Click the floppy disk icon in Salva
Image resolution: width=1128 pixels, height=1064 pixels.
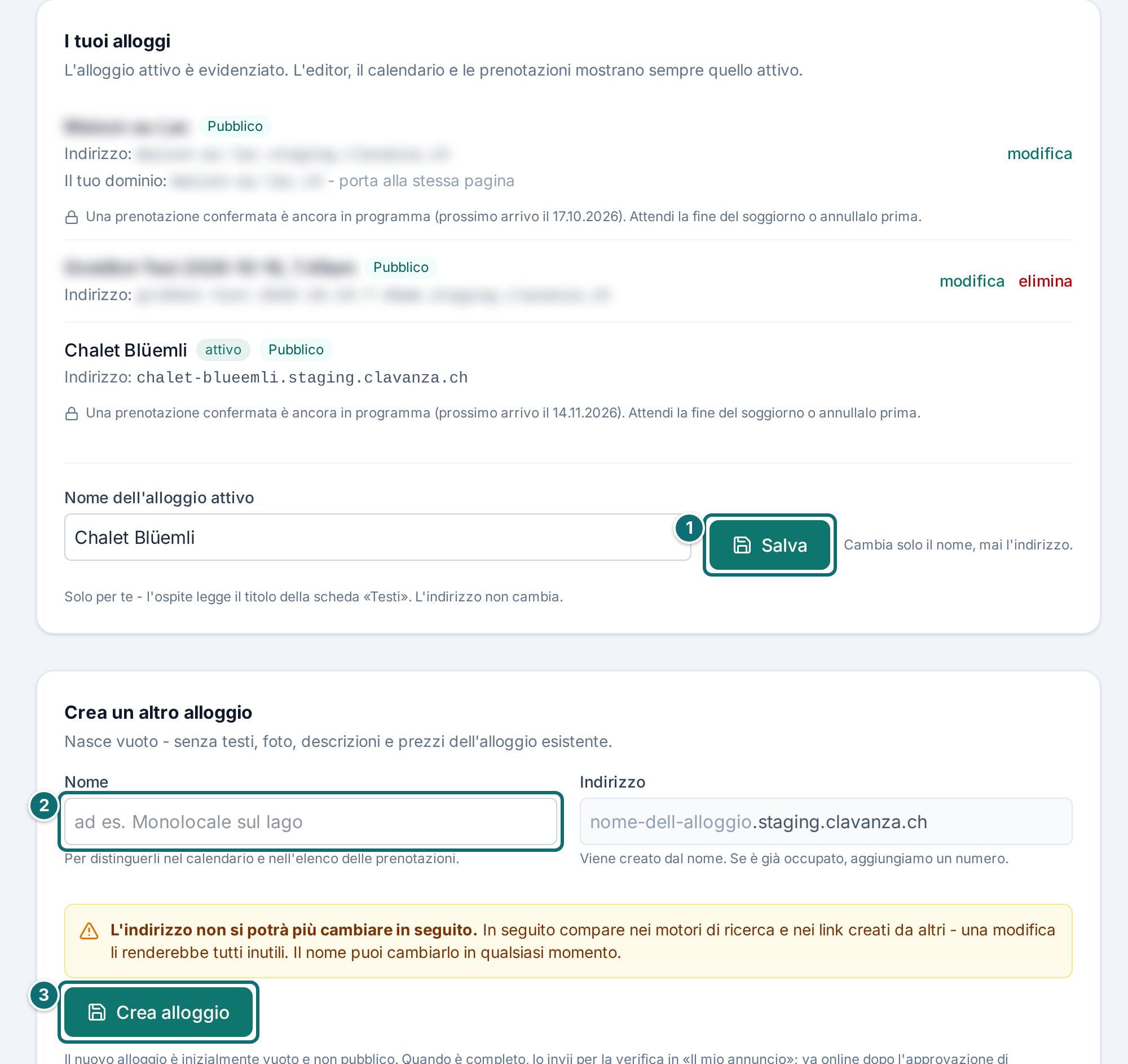[742, 545]
